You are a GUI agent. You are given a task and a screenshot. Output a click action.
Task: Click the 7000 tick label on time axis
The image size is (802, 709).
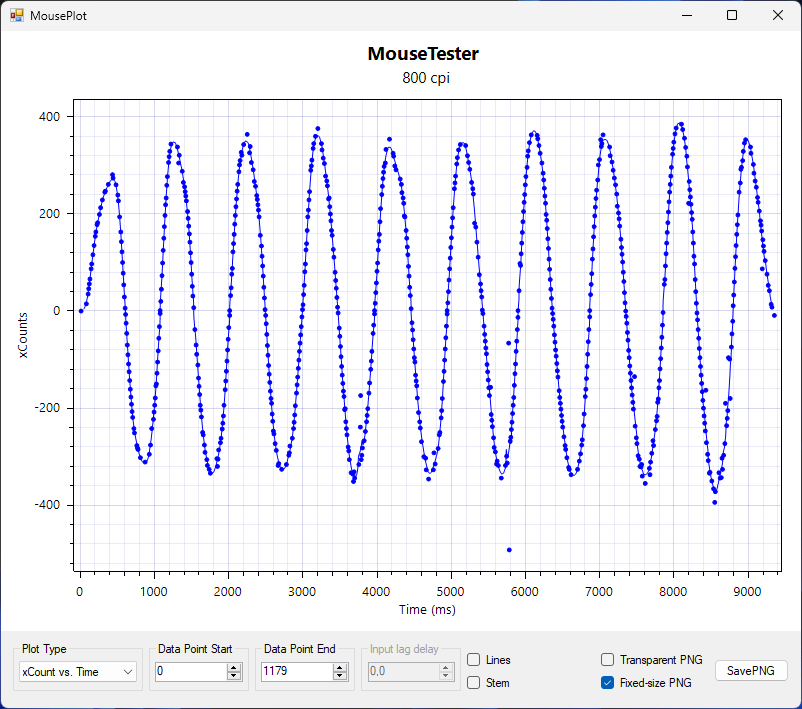598,592
